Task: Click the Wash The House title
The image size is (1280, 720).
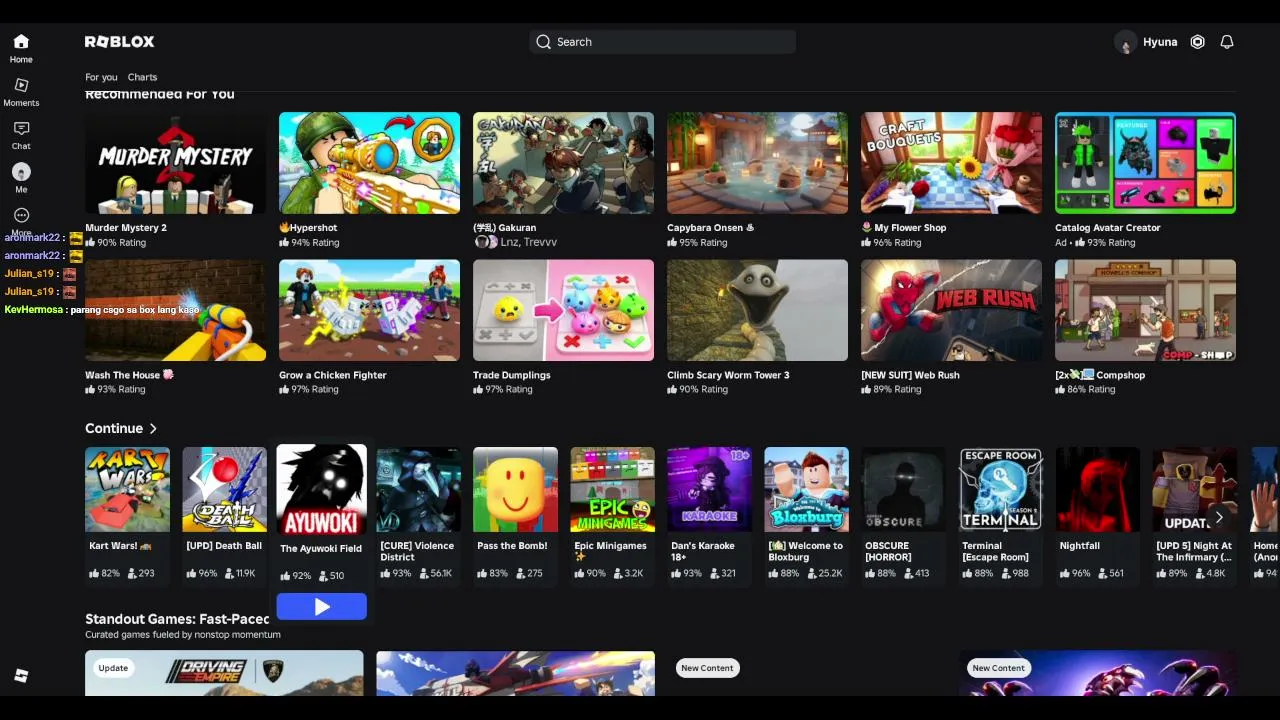Action: [129, 375]
